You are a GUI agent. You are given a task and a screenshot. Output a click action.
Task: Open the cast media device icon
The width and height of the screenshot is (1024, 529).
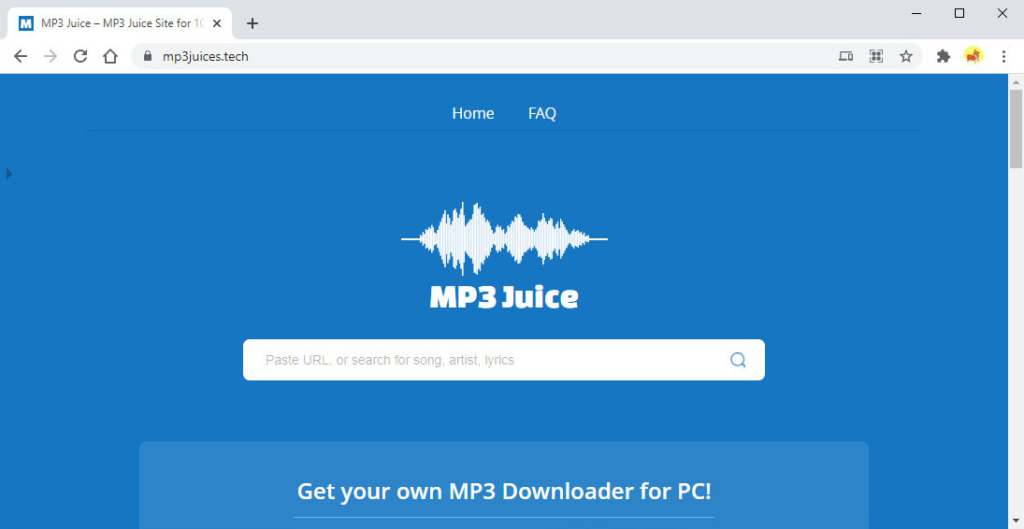(846, 56)
